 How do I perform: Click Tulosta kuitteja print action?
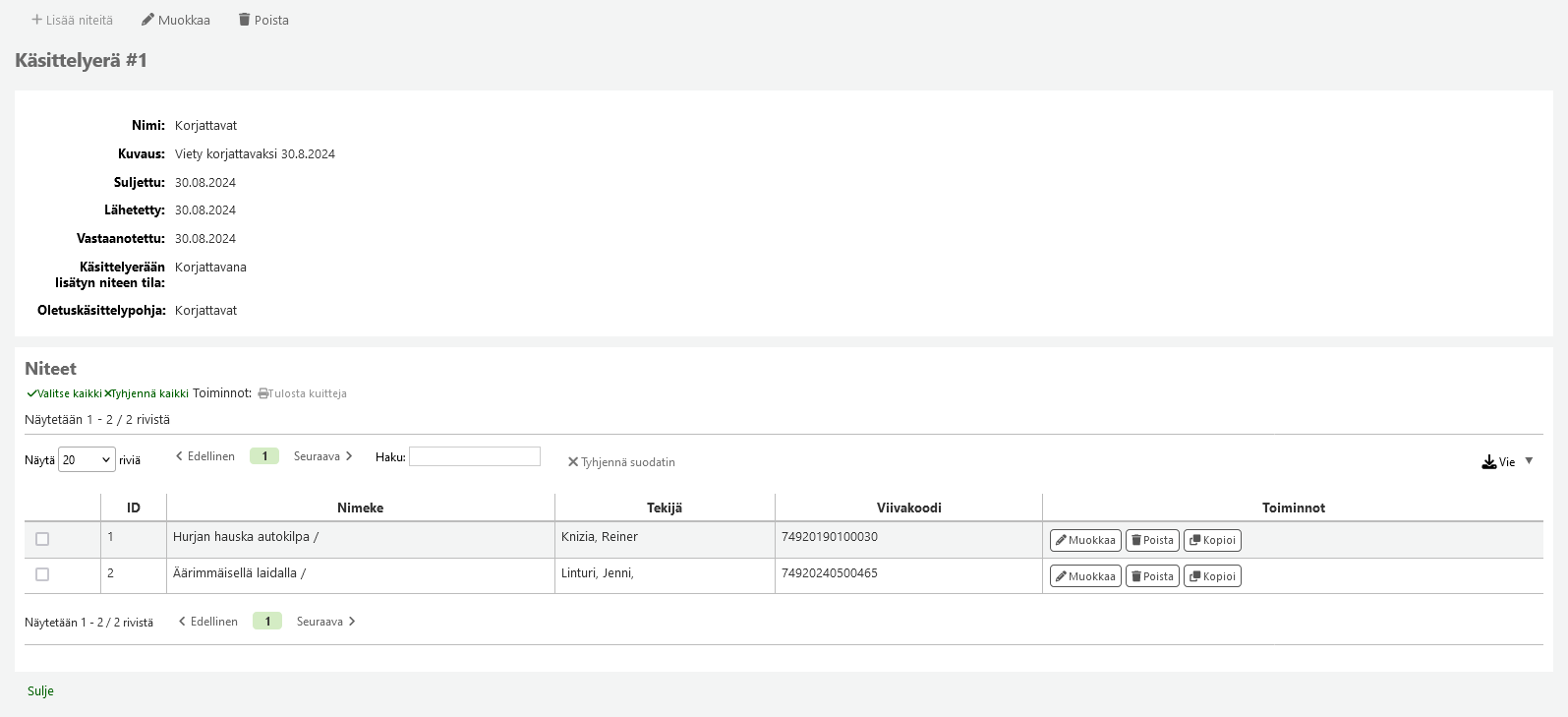pyautogui.click(x=303, y=393)
